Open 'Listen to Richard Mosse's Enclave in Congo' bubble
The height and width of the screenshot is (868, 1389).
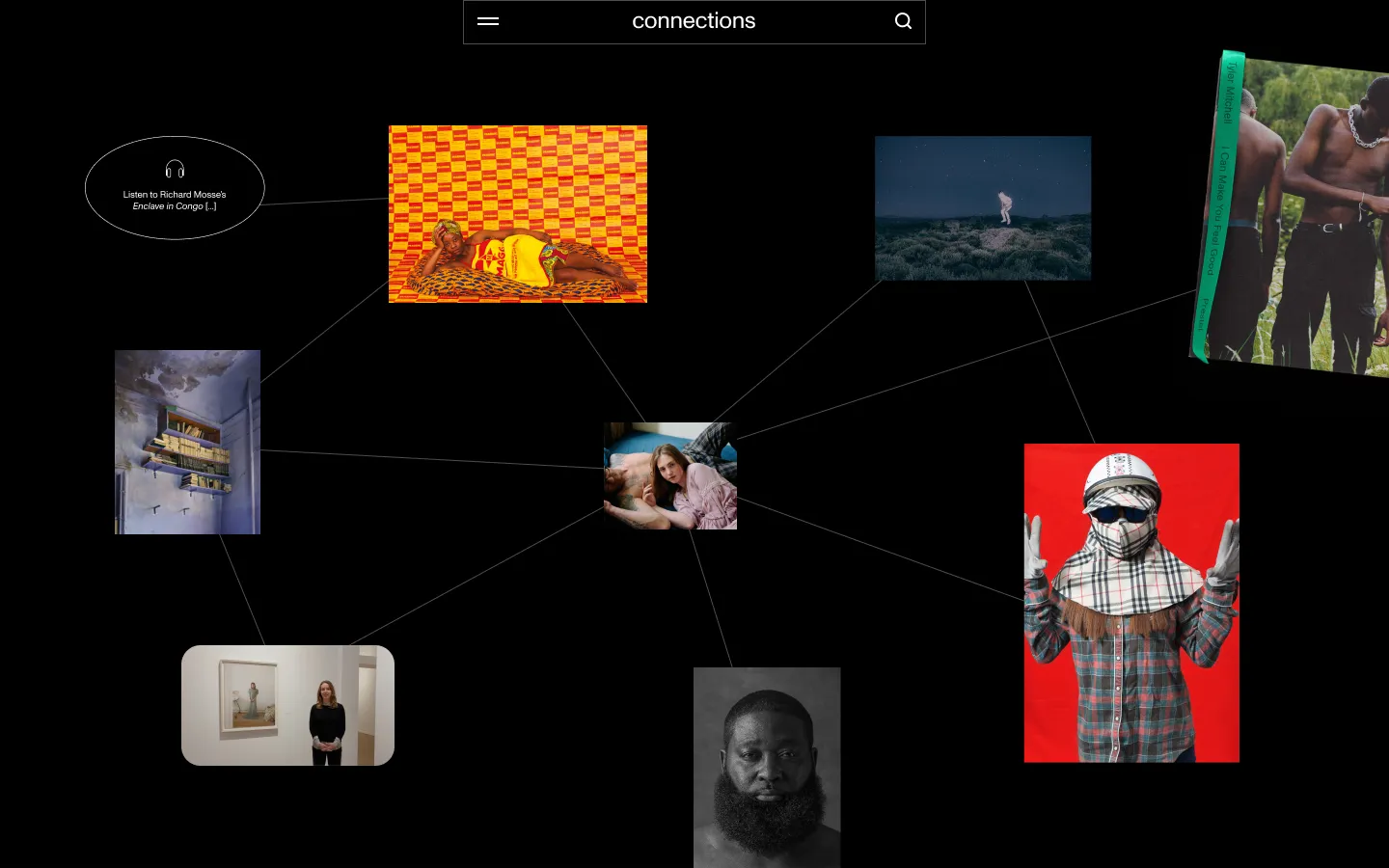[x=175, y=188]
